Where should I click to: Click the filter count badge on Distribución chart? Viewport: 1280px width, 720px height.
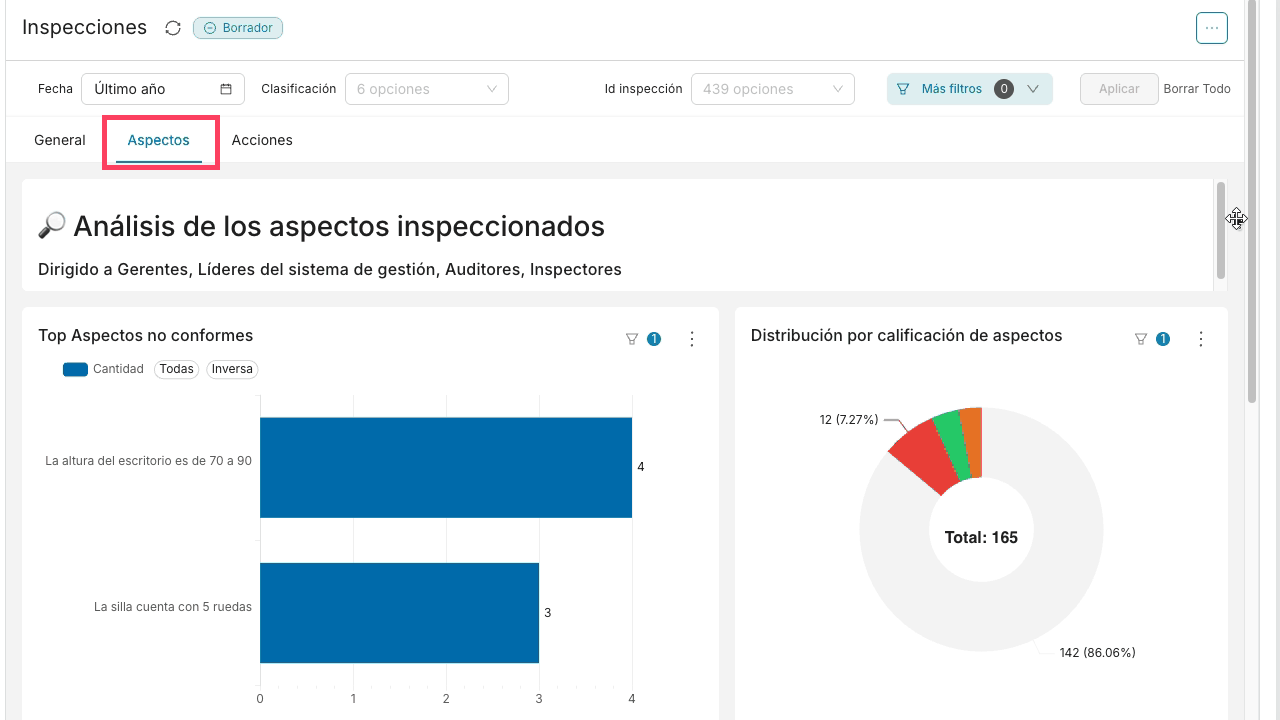[1163, 339]
